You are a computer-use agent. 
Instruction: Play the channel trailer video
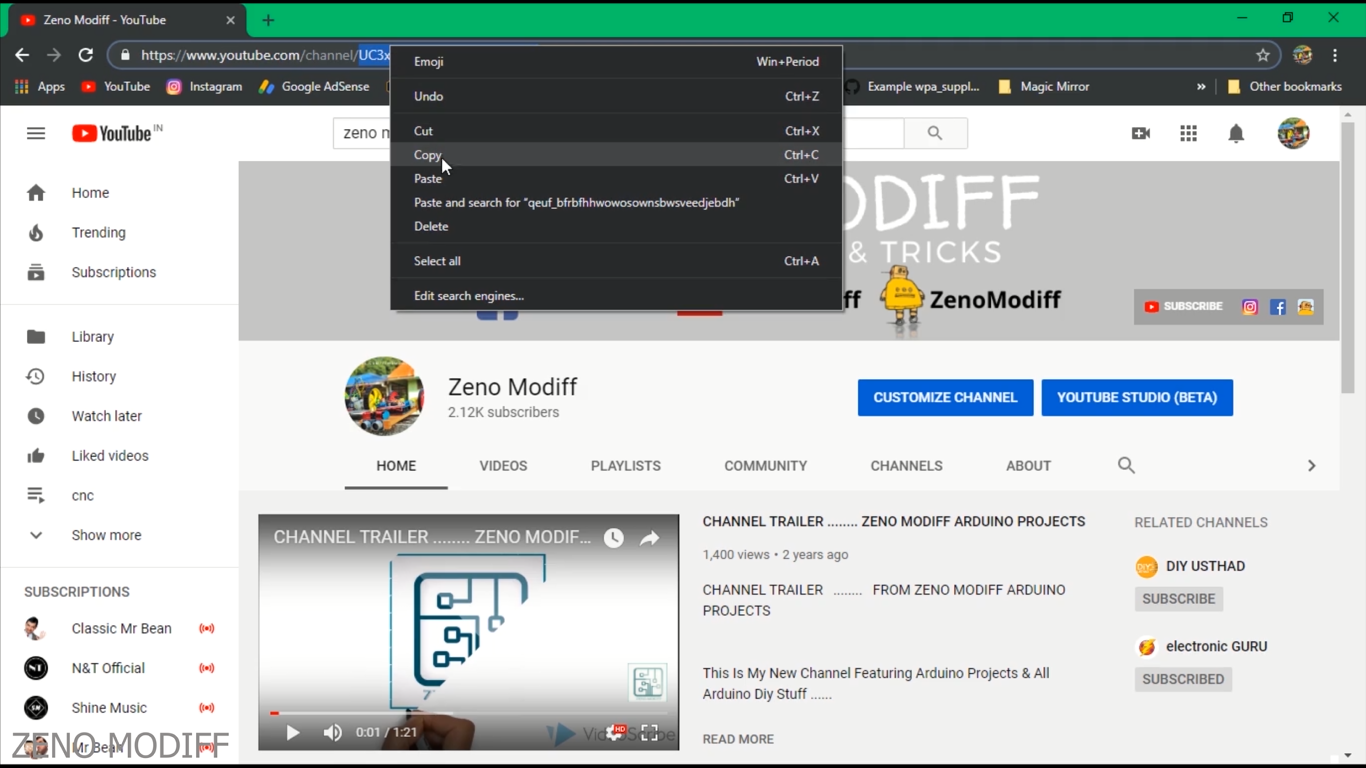pos(293,733)
